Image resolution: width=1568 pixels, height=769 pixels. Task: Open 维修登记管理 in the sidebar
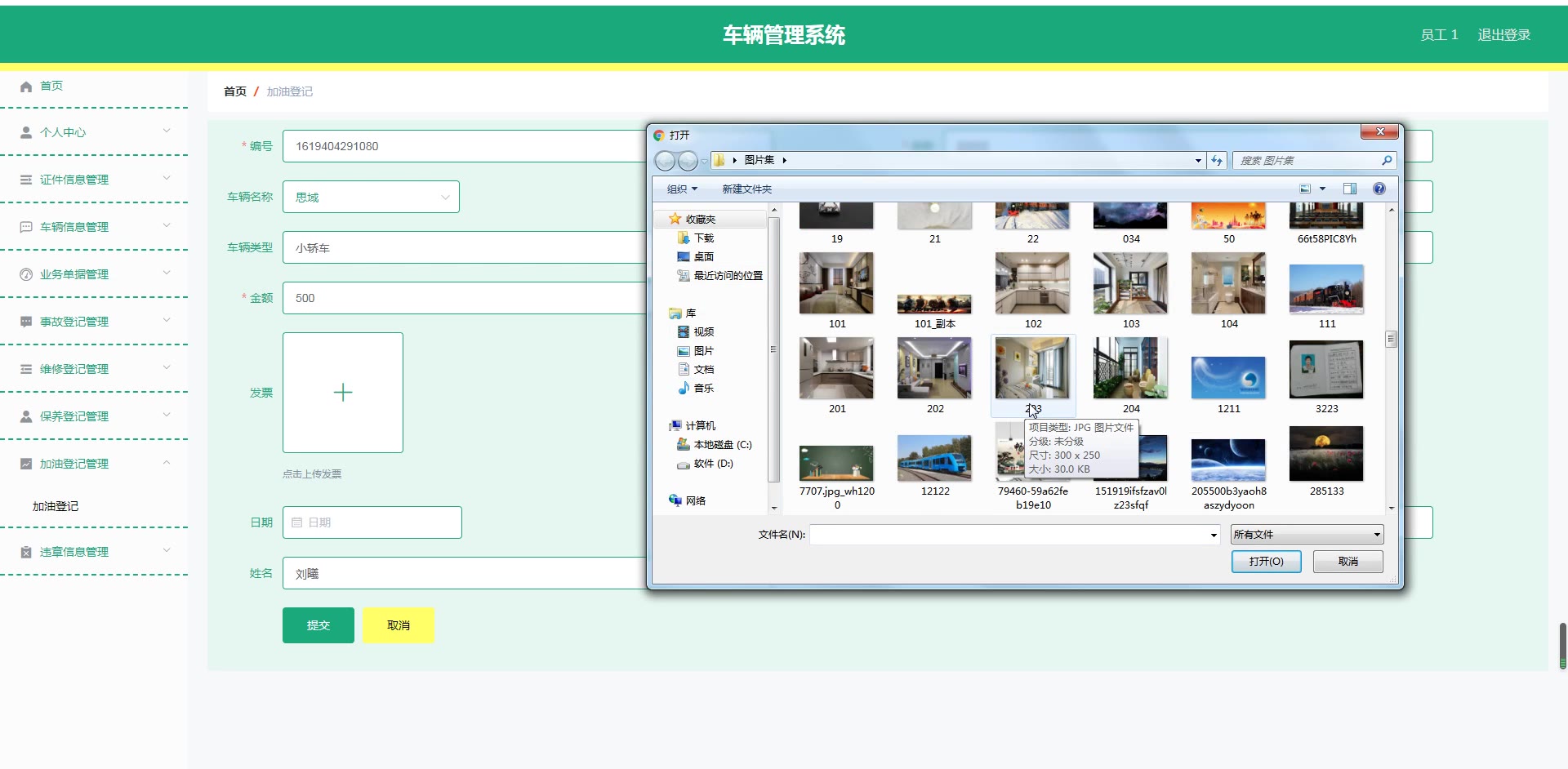[74, 369]
